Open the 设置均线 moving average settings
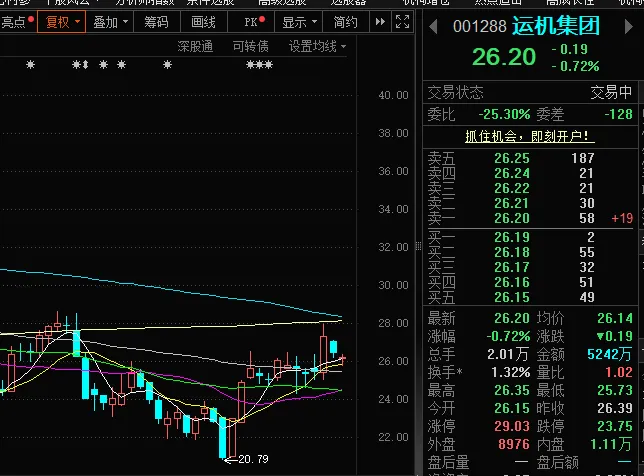This screenshot has width=644, height=476. [x=317, y=46]
